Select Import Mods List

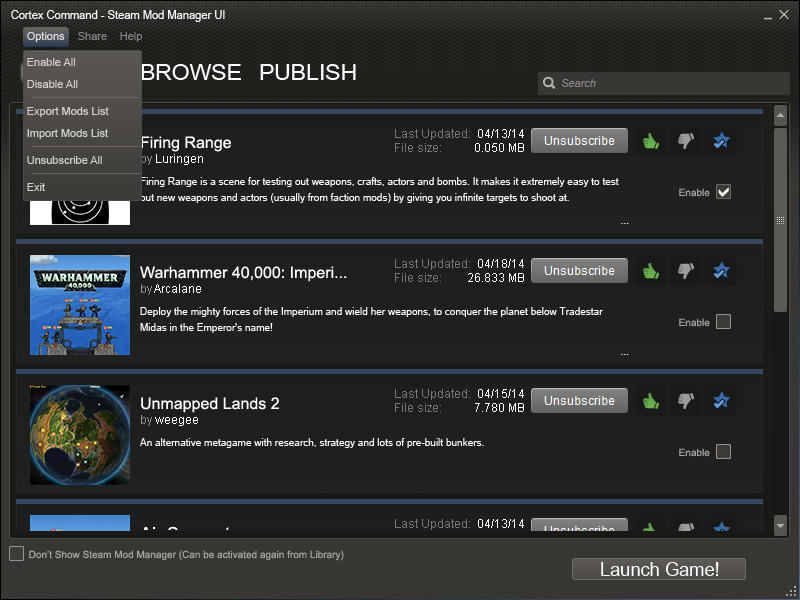pos(67,133)
